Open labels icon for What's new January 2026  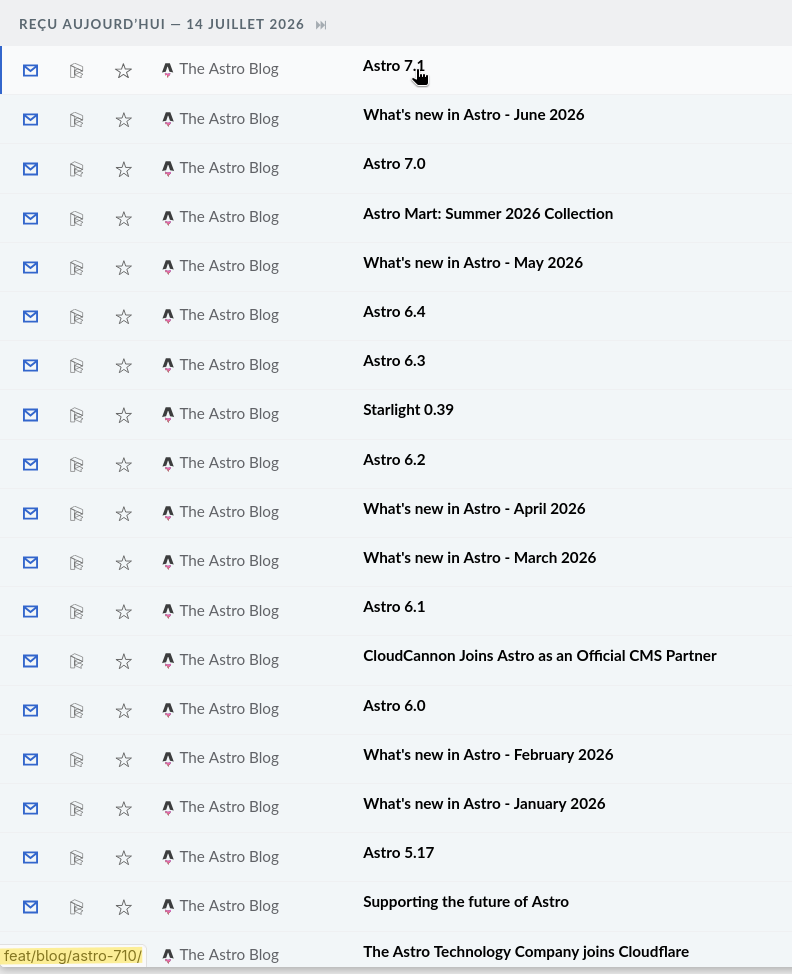76,808
